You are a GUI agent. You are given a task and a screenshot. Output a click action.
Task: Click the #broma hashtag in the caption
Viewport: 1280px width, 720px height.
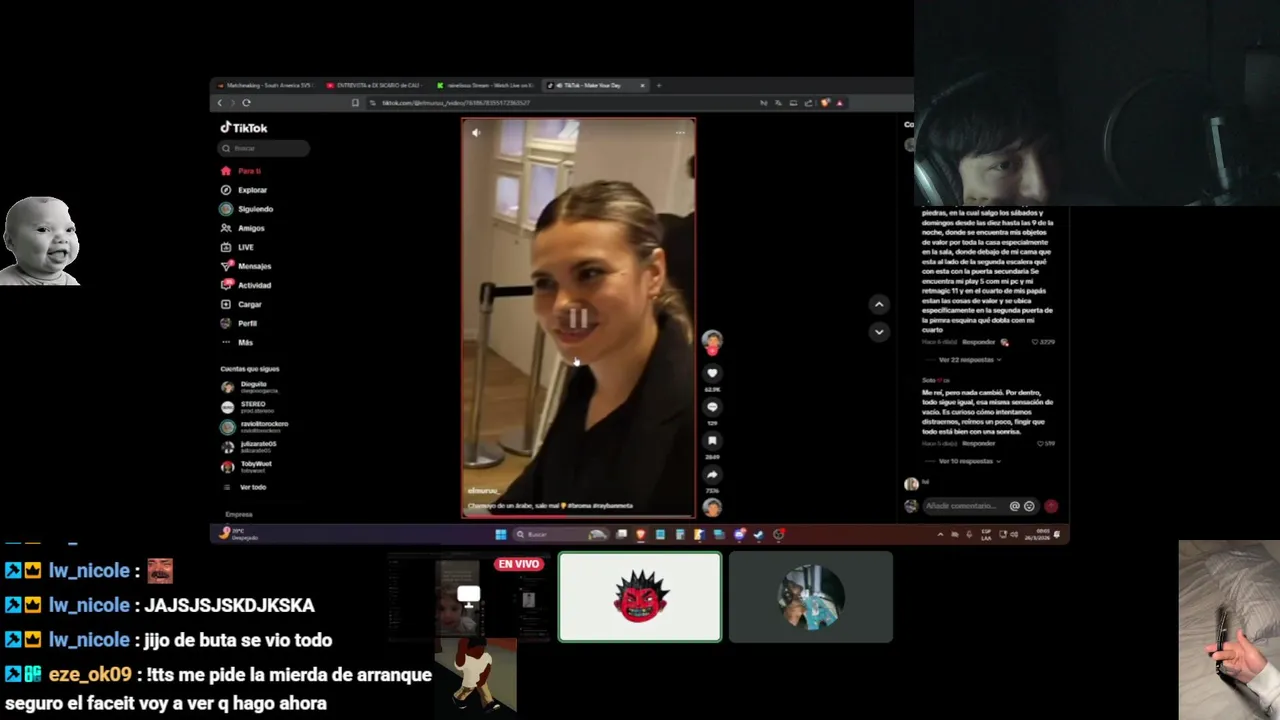[580, 506]
